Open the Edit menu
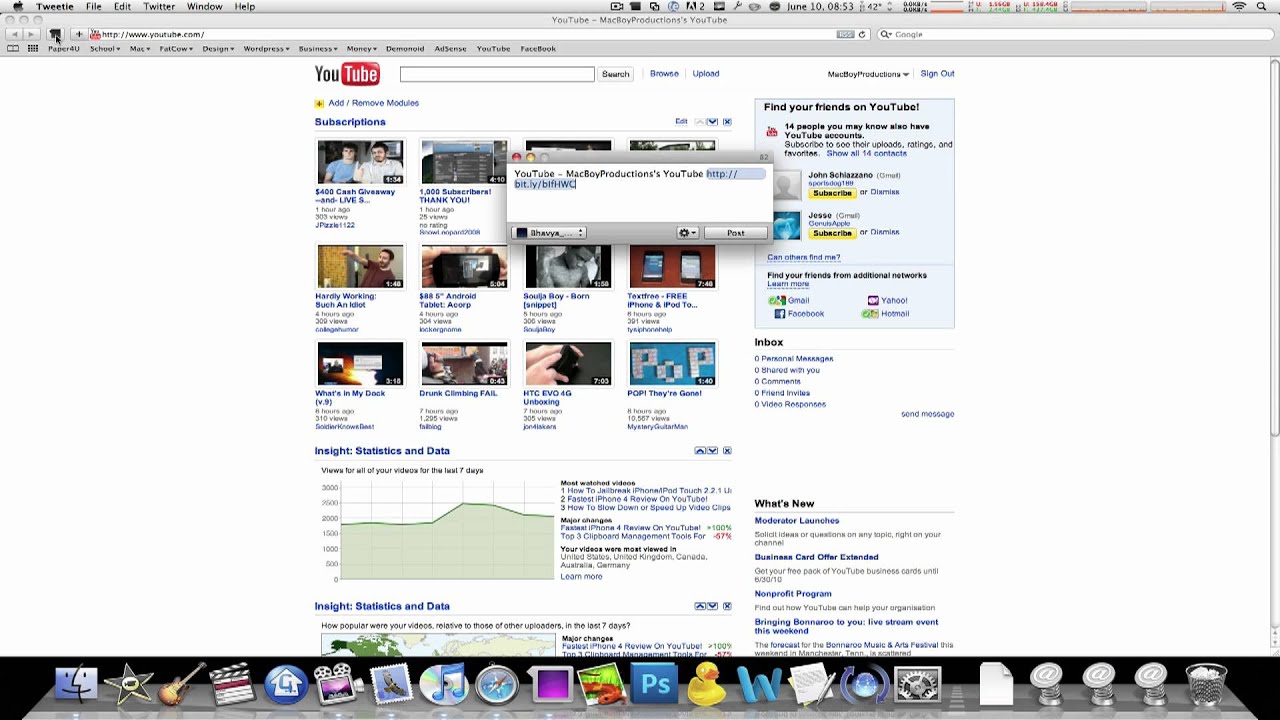This screenshot has width=1280, height=720. [x=122, y=7]
